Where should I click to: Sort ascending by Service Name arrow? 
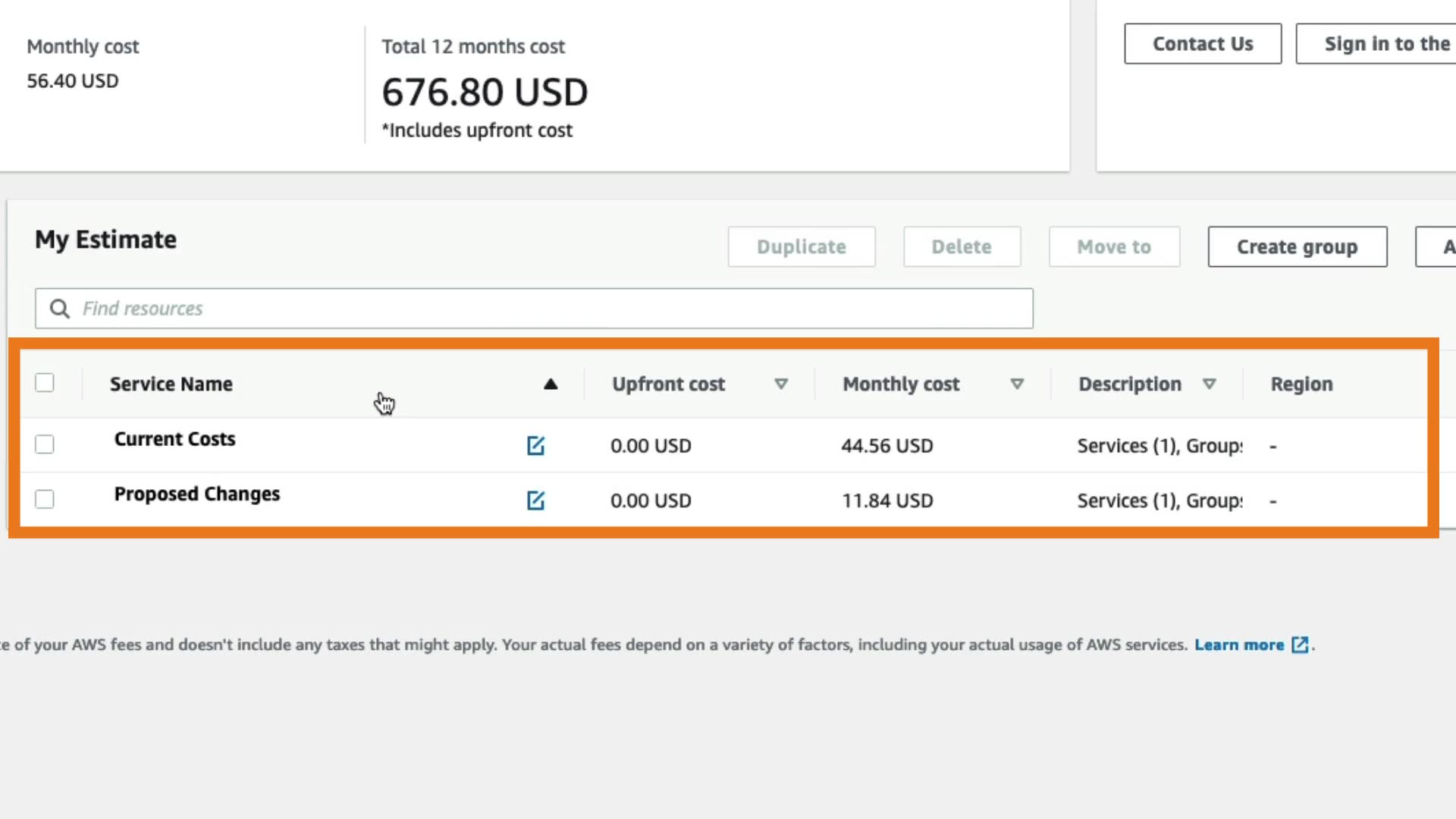(551, 384)
